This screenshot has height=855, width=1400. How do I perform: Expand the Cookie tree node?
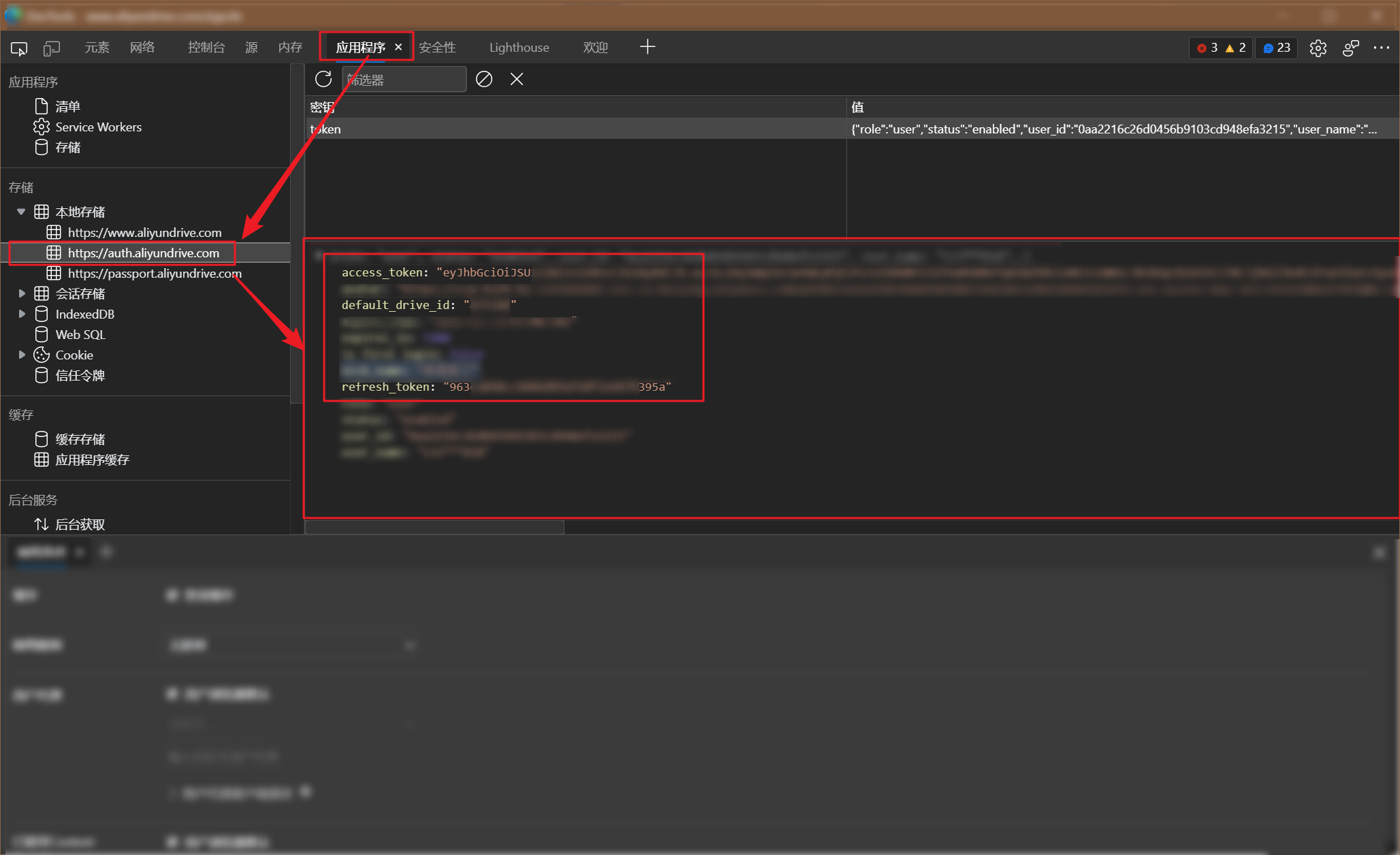pyautogui.click(x=21, y=355)
